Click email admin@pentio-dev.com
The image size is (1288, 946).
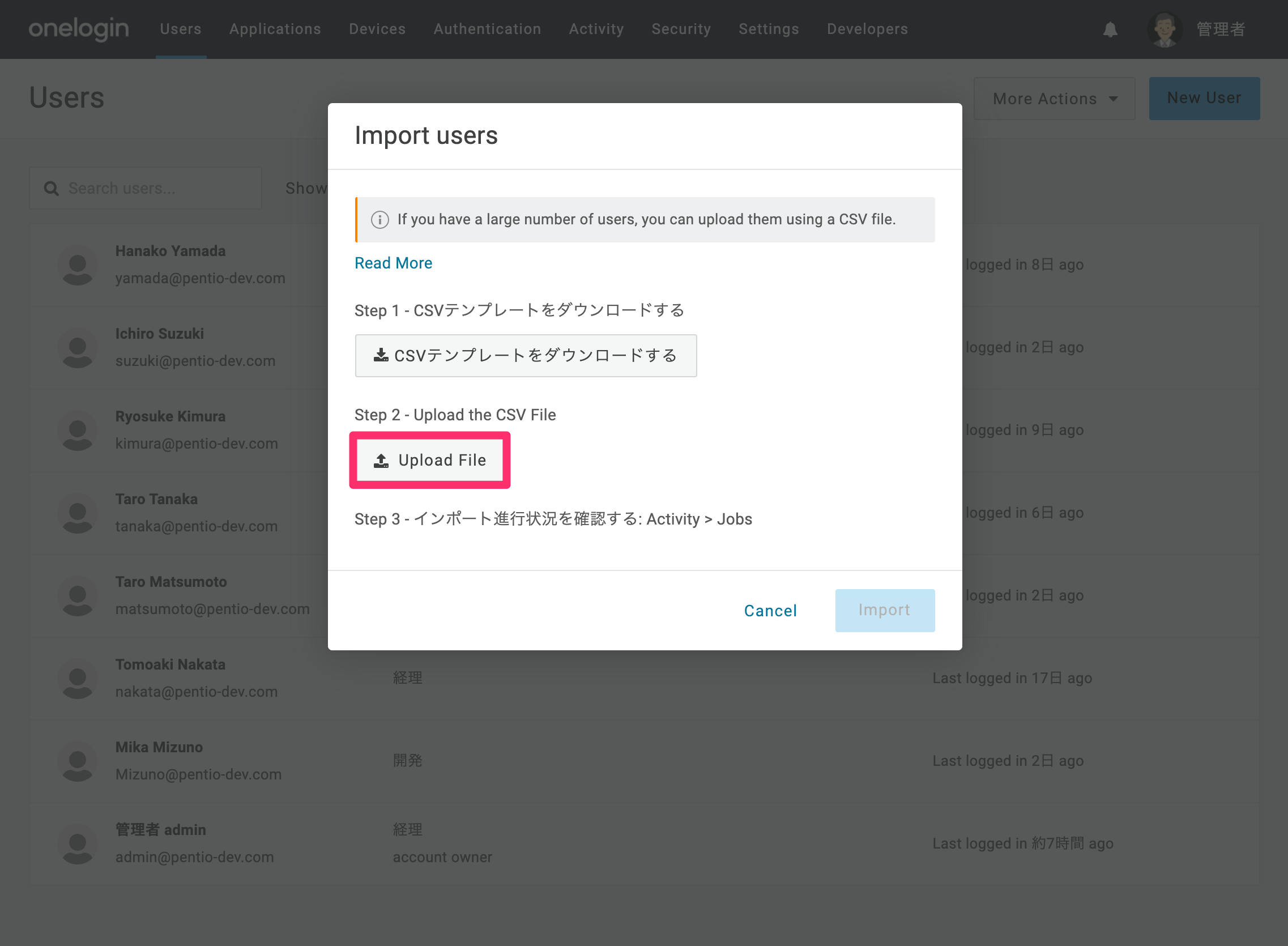click(x=195, y=857)
